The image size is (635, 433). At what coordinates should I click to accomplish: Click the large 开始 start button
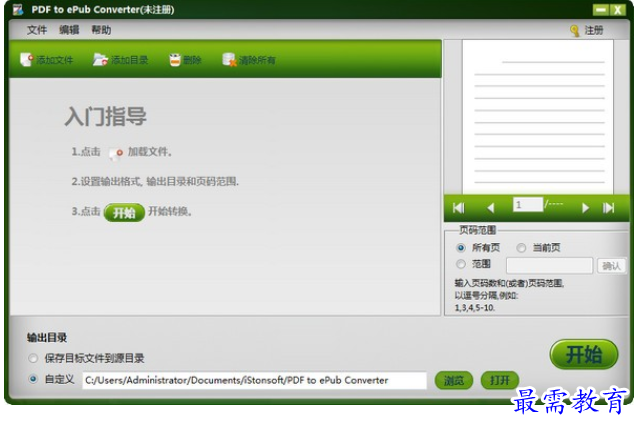click(584, 354)
